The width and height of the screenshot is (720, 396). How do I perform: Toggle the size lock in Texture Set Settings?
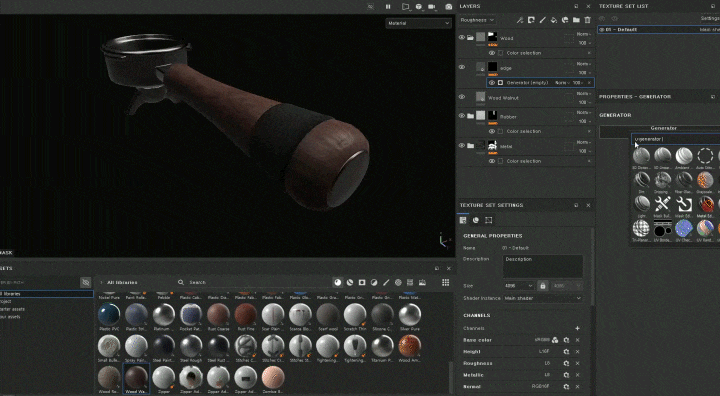coord(542,286)
